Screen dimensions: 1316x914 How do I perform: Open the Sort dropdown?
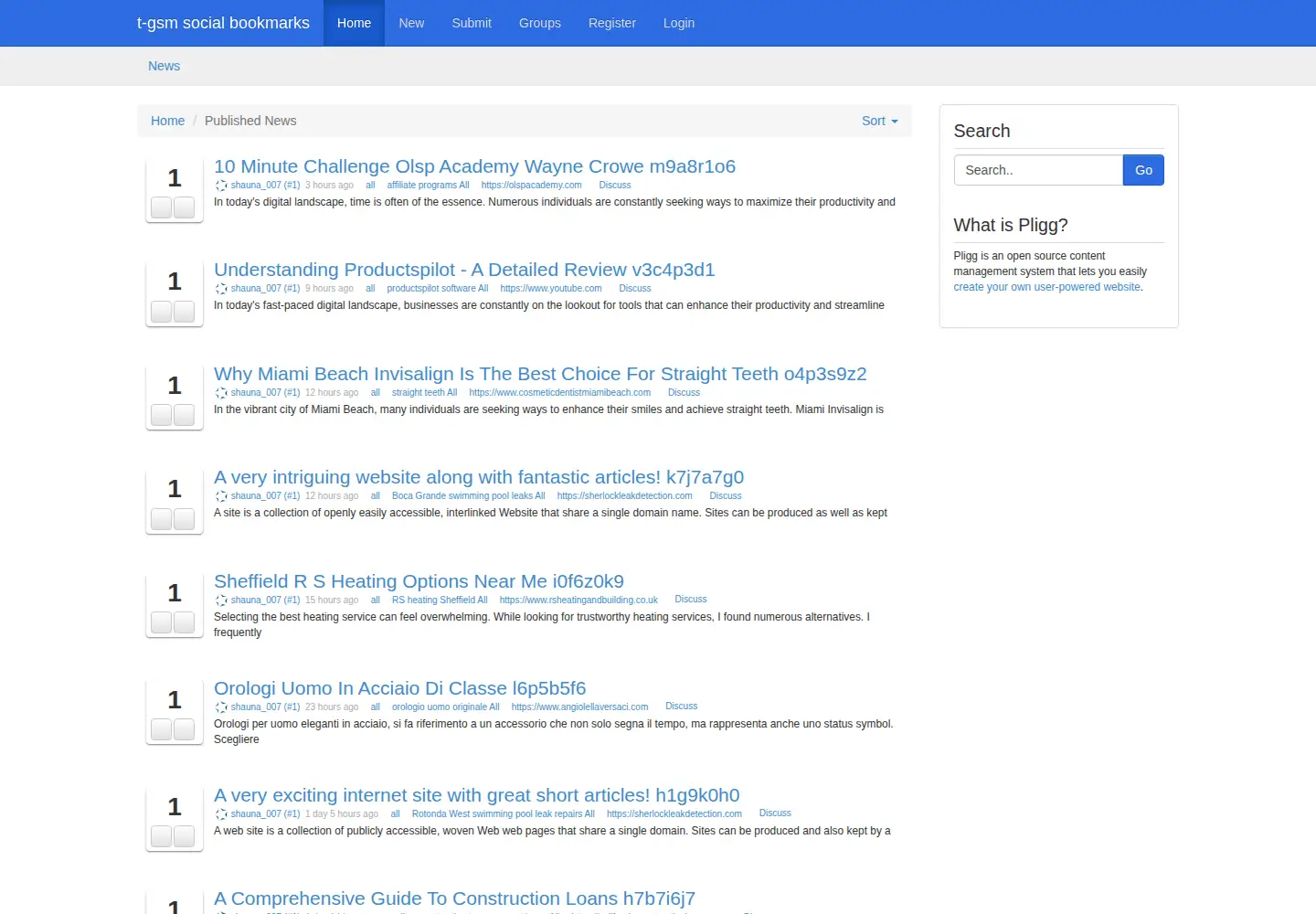click(x=880, y=121)
